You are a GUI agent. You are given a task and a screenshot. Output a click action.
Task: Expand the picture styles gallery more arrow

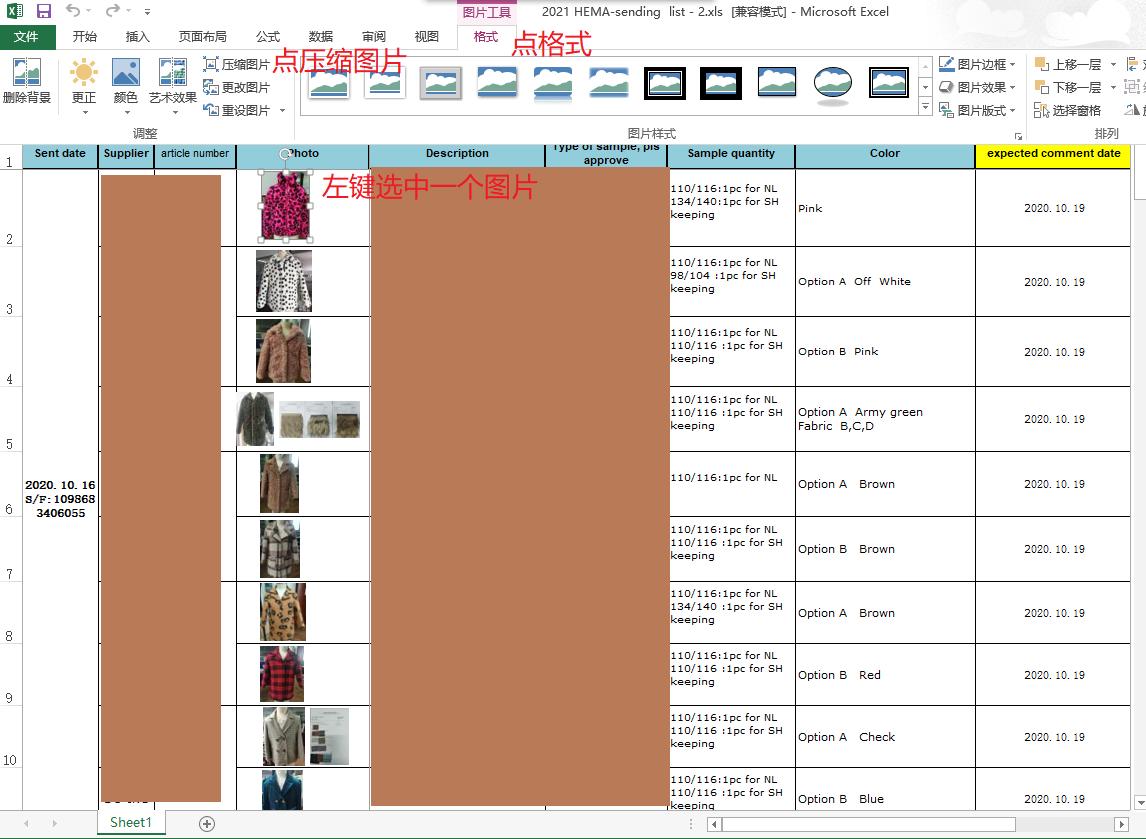click(925, 108)
